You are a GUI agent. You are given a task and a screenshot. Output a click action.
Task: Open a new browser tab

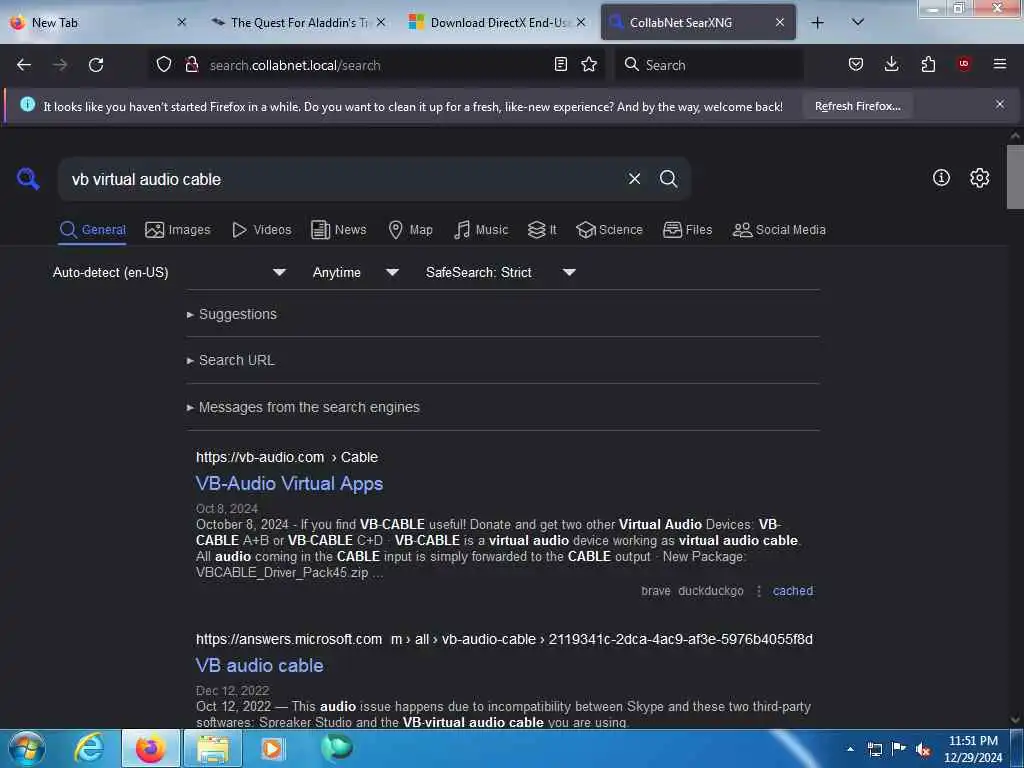pyautogui.click(x=817, y=23)
